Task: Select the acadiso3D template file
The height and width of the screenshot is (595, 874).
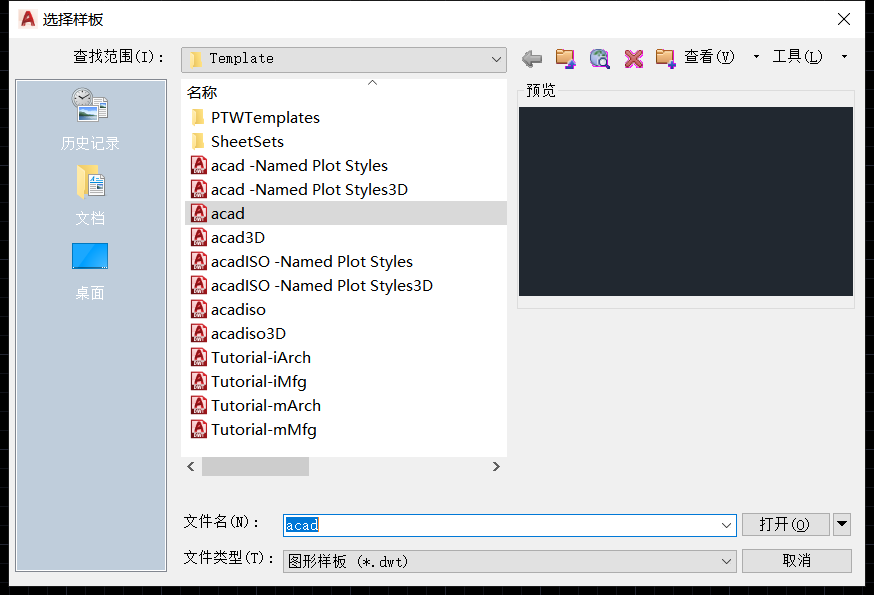Action: (x=248, y=334)
